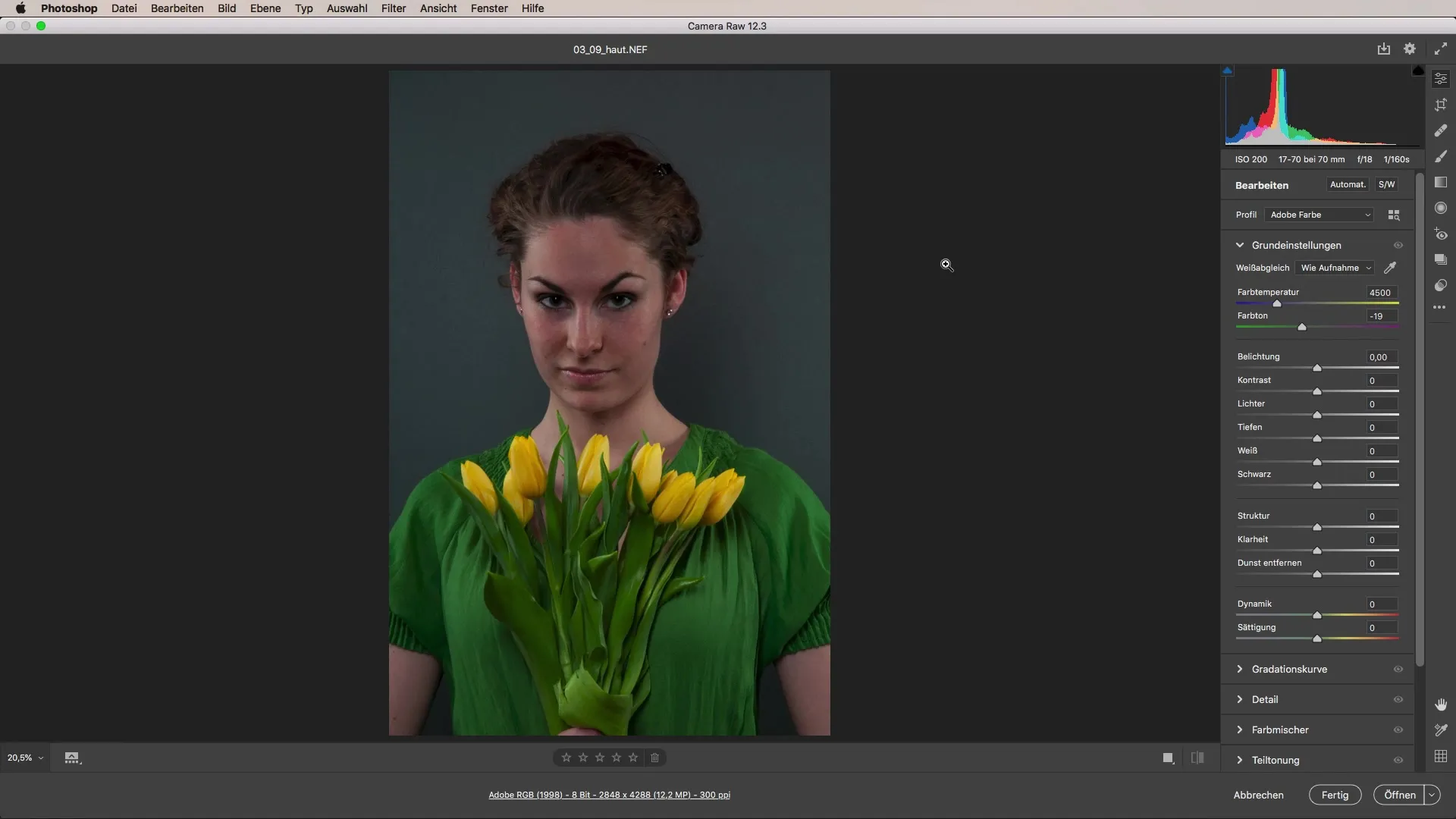Expand the Detail section
The height and width of the screenshot is (819, 1456).
point(1240,699)
